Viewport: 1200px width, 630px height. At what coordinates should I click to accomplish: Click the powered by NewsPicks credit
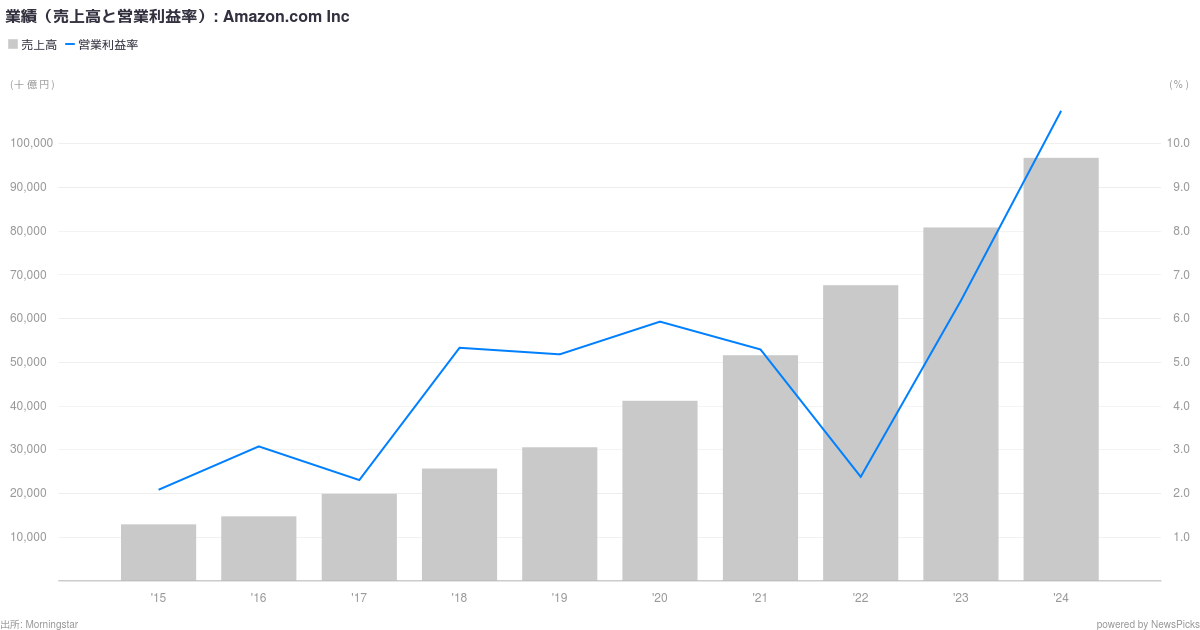click(1146, 624)
